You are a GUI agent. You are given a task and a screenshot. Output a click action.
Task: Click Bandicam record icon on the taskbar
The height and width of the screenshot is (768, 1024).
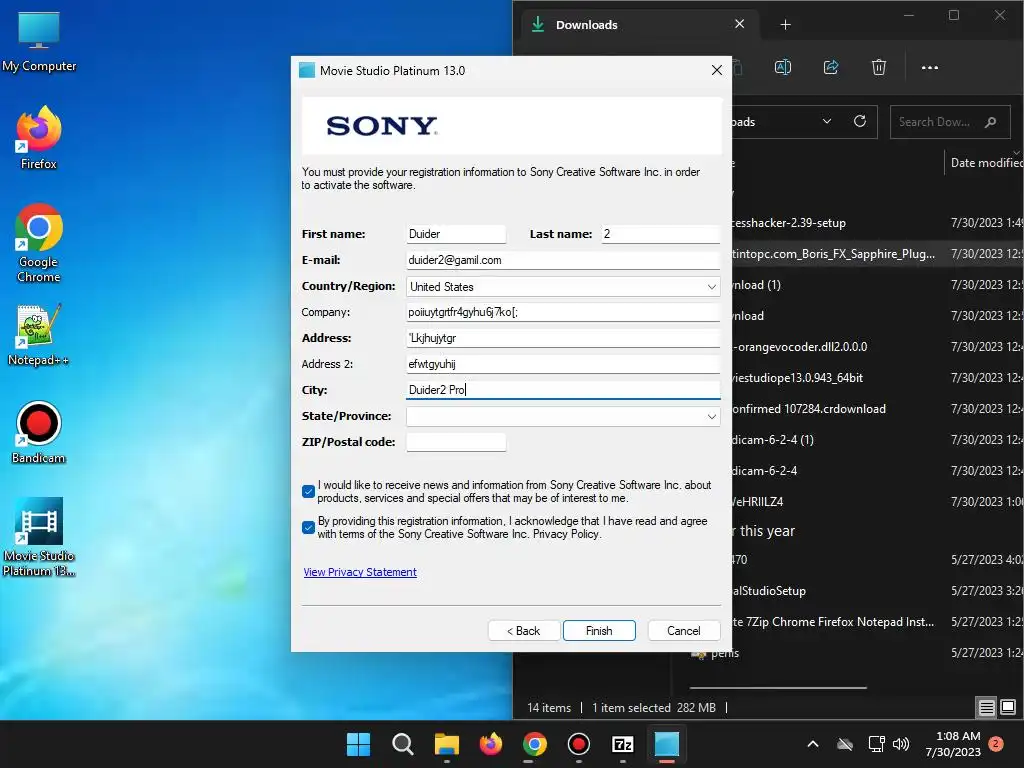pyautogui.click(x=579, y=744)
